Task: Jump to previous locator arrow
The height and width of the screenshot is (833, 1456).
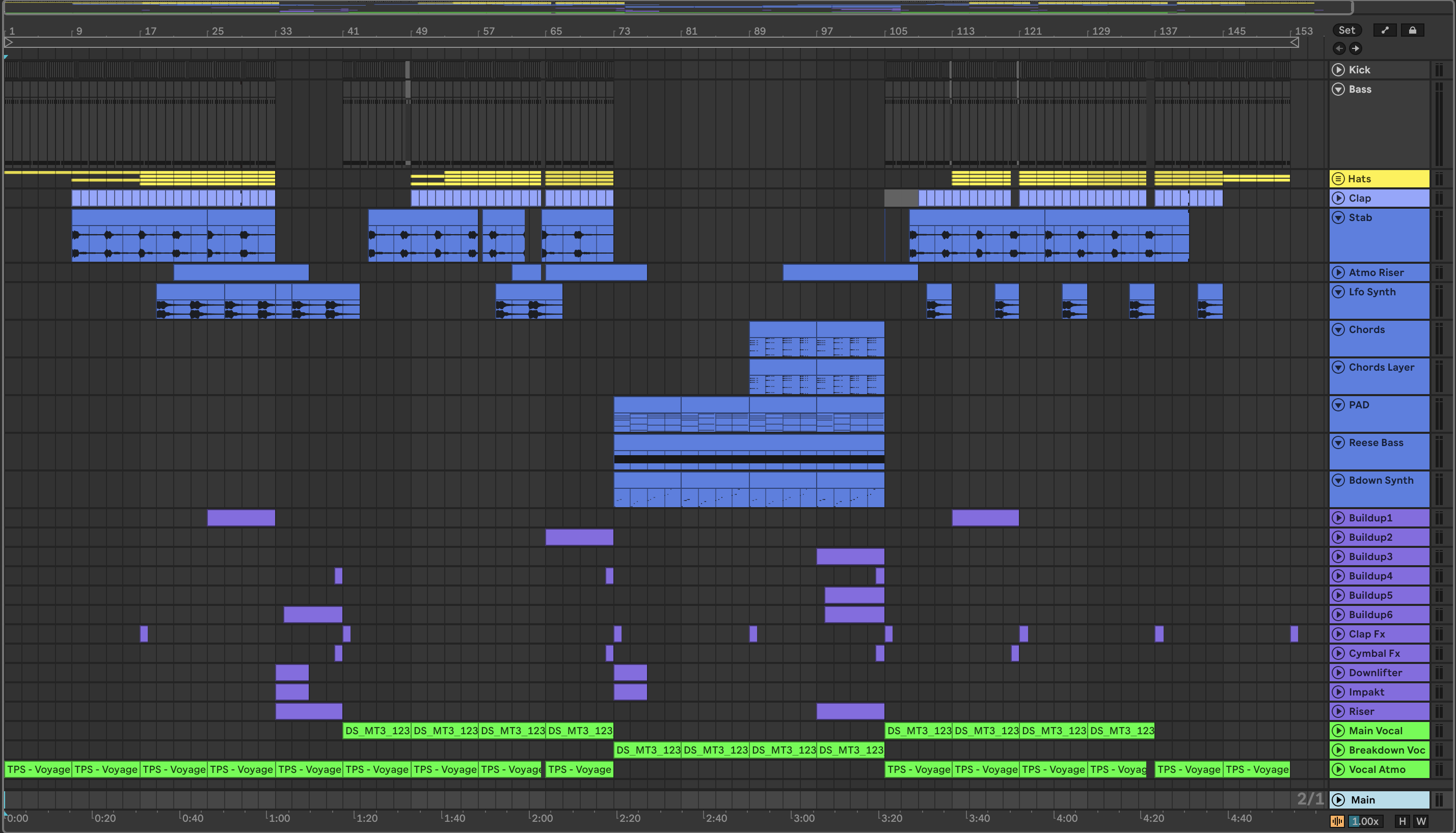Action: 1339,48
